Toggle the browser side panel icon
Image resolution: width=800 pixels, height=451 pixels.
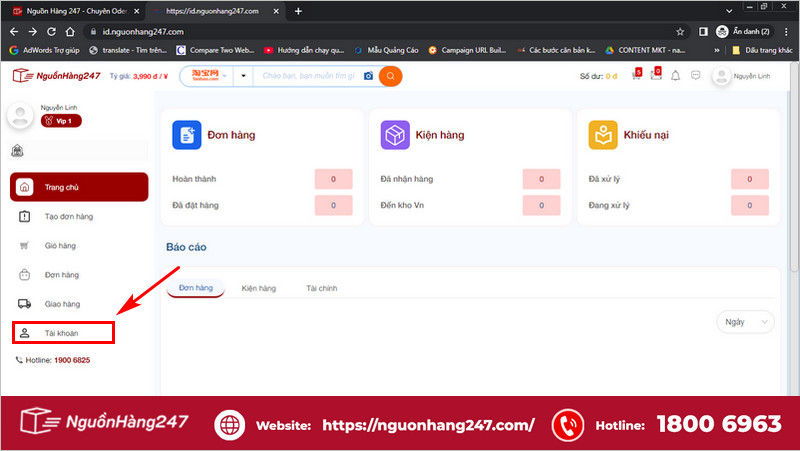(703, 32)
